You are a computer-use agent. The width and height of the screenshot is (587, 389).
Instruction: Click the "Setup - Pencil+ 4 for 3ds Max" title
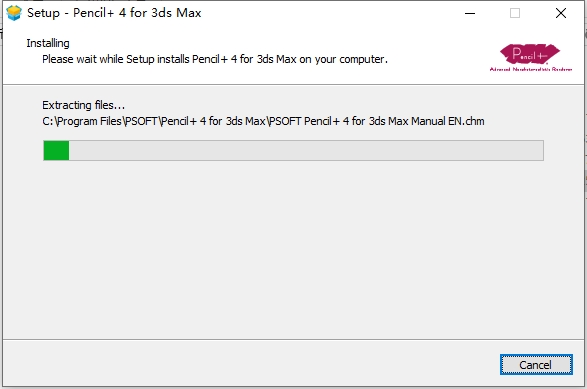(114, 13)
